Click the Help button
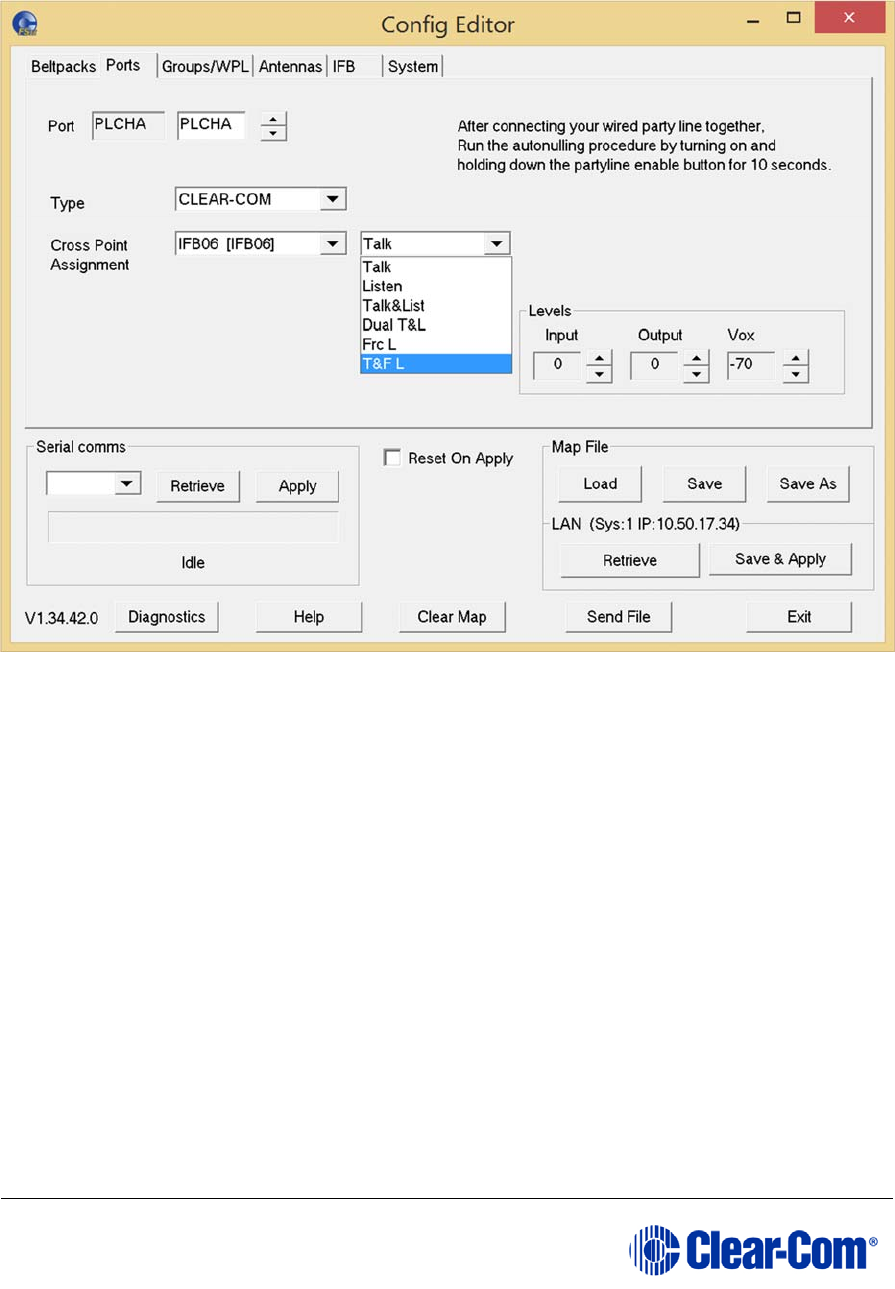This screenshot has width=895, height=1289. 309,617
